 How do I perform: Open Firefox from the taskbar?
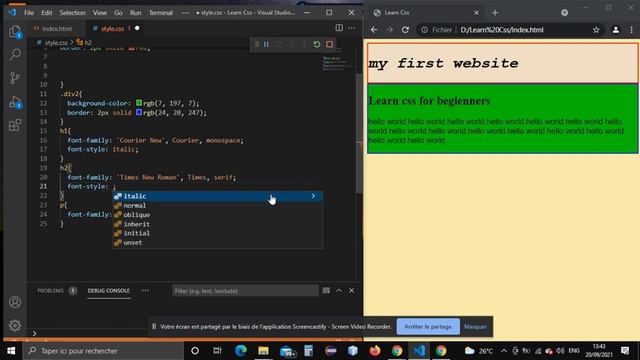(x=374, y=351)
